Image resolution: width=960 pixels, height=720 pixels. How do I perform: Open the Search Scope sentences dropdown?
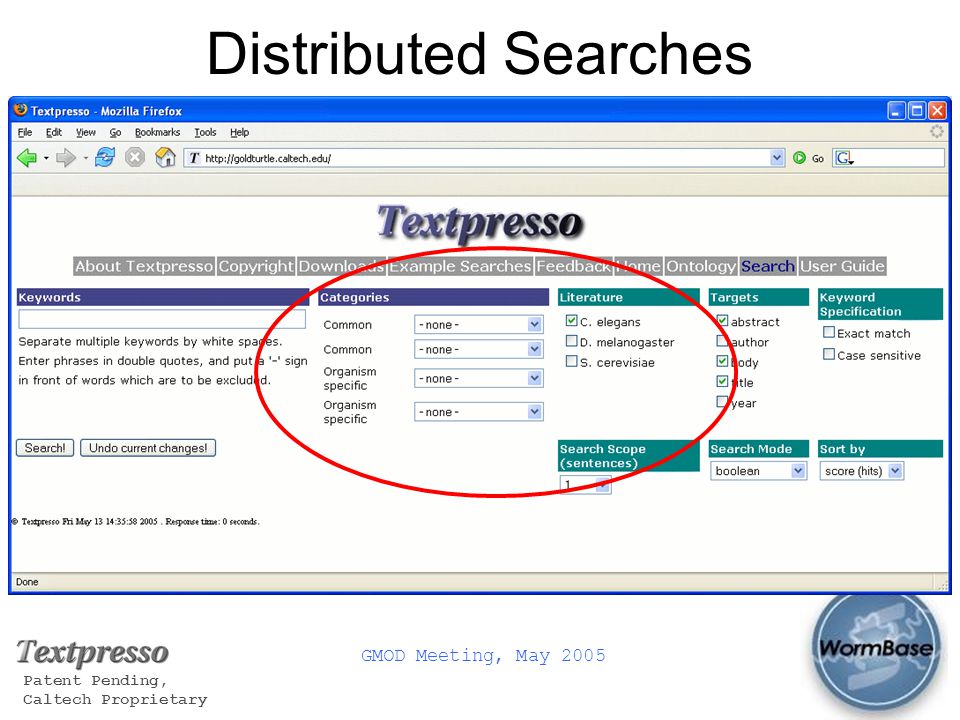(585, 484)
